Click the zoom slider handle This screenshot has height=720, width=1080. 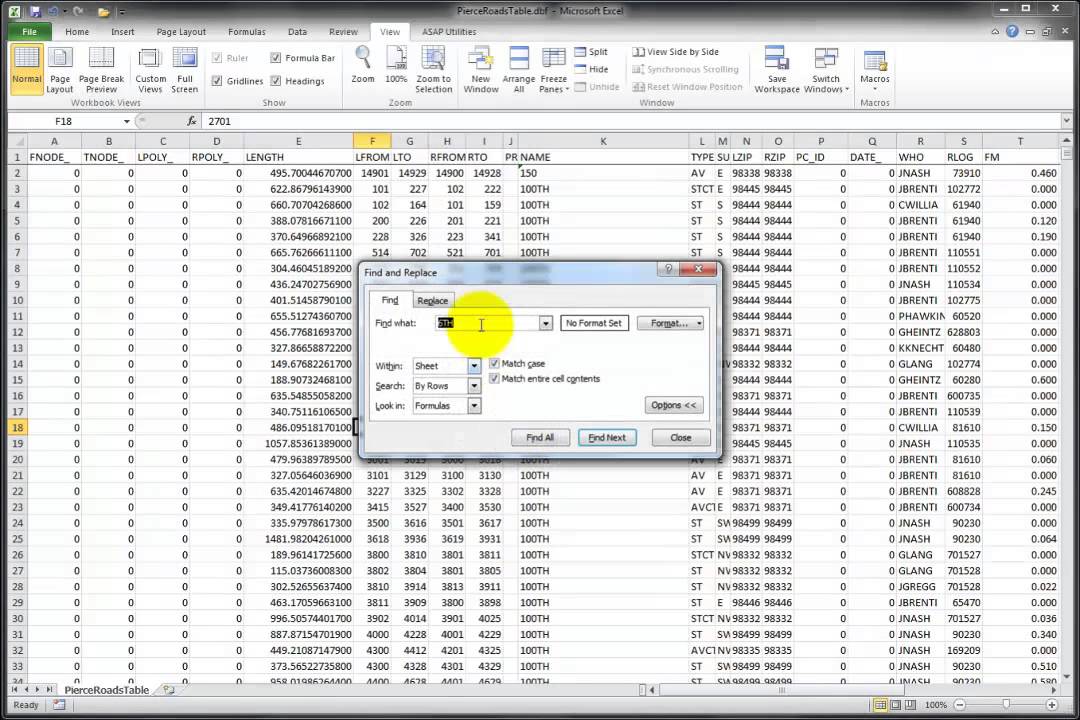click(1006, 705)
